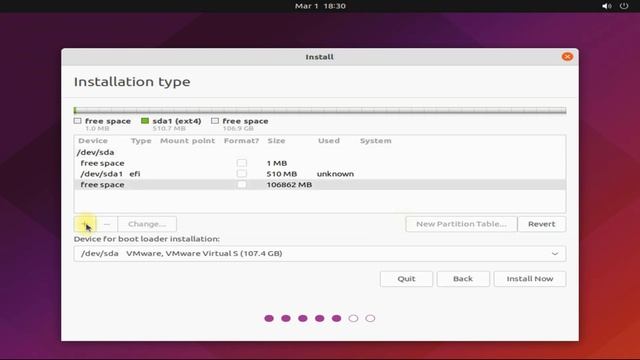Go Back to previous step
640x360 pixels.
(x=463, y=279)
